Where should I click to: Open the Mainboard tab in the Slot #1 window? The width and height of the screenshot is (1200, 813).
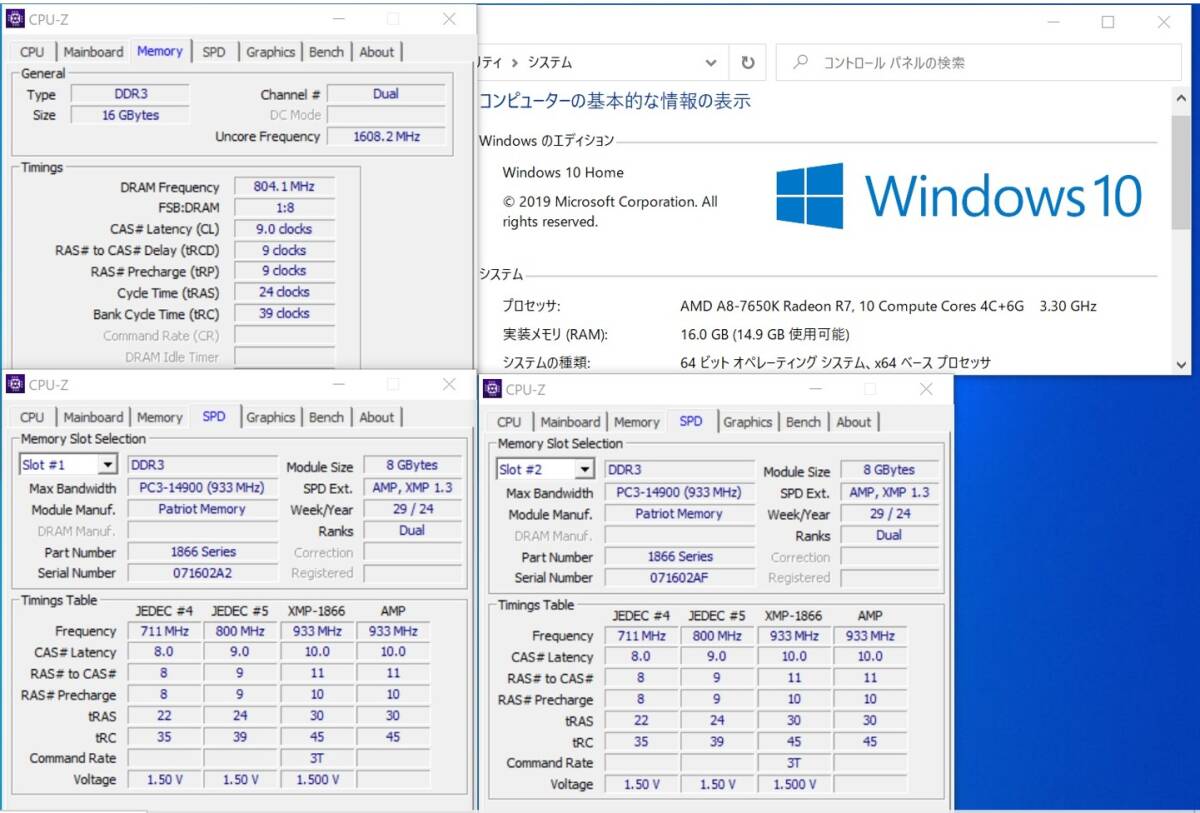pos(93,417)
